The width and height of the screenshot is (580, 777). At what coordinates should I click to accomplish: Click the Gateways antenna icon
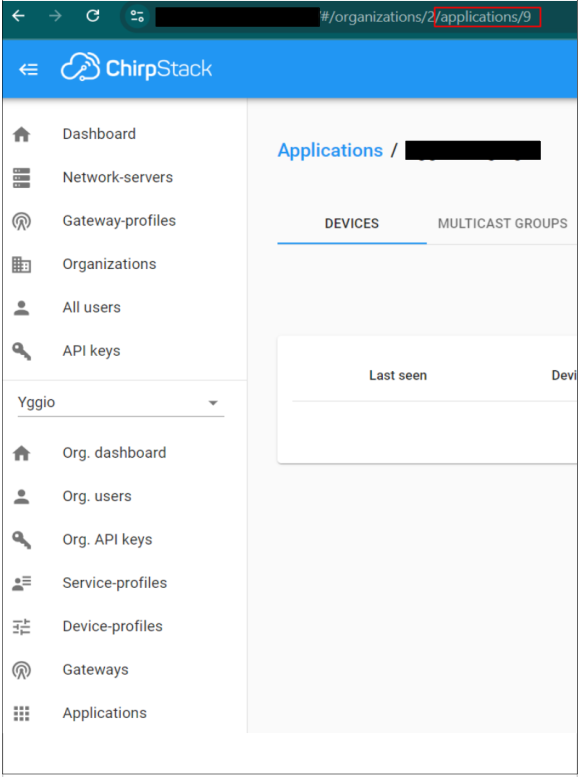click(x=21, y=670)
